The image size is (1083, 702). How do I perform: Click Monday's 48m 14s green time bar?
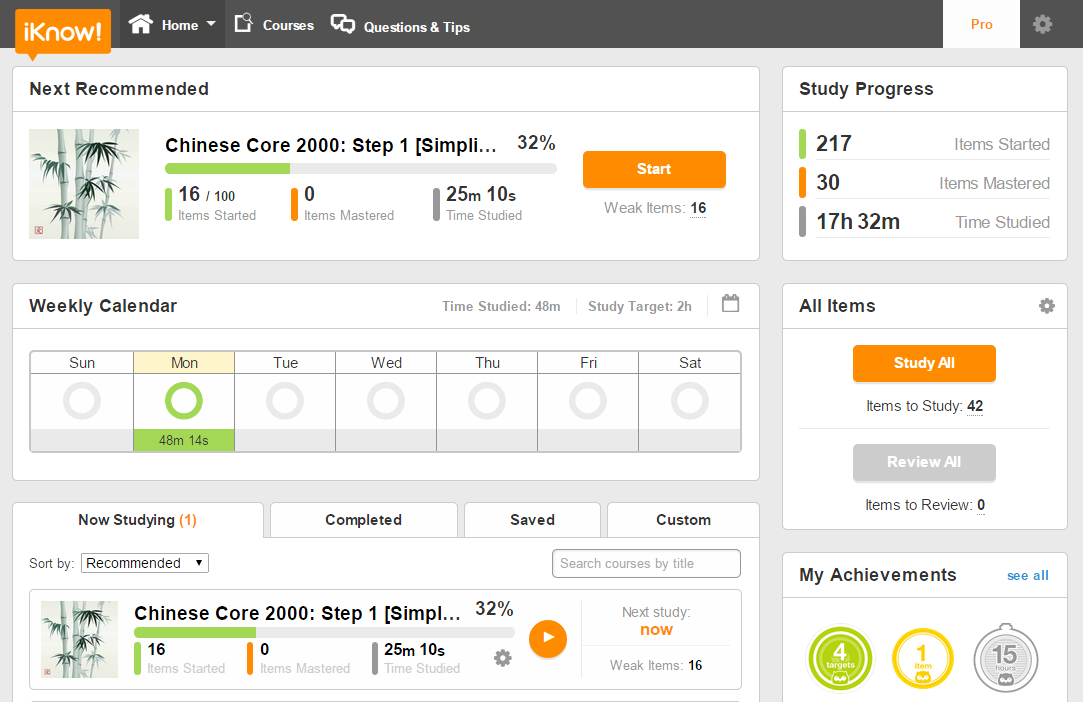click(184, 440)
